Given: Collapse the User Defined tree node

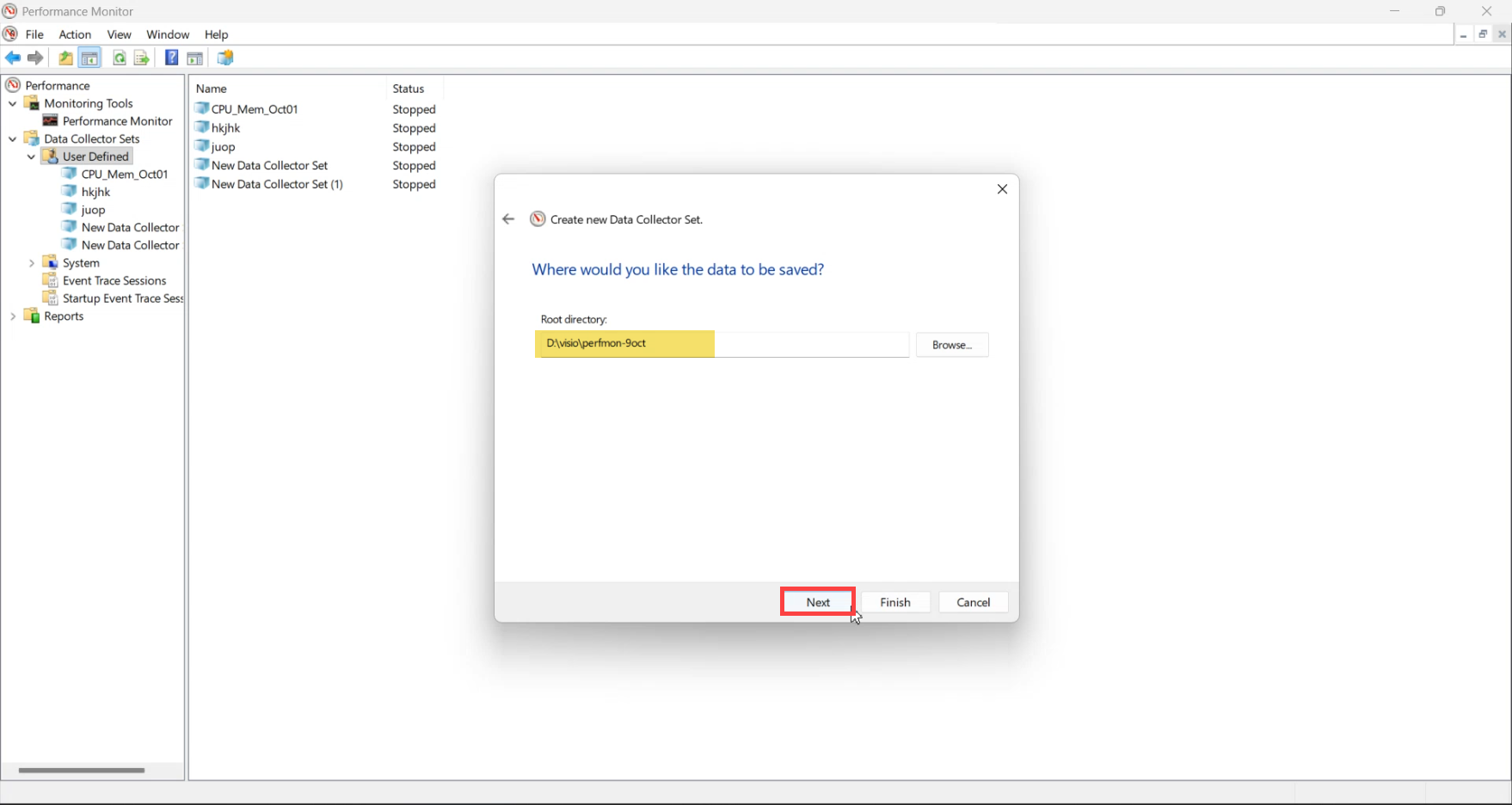Looking at the screenshot, I should (32, 157).
